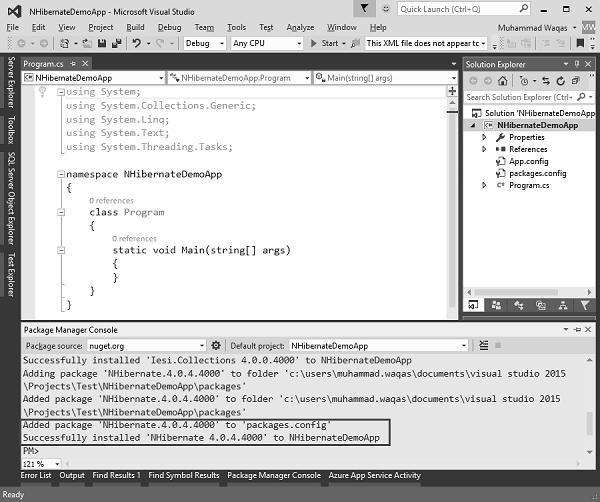This screenshot has width=600, height=502.
Task: Expand the References node
Action: 484,149
